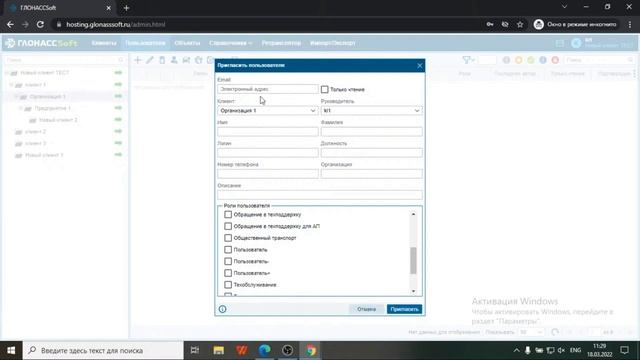Focus the Email address input field
The image size is (640, 360).
(268, 89)
